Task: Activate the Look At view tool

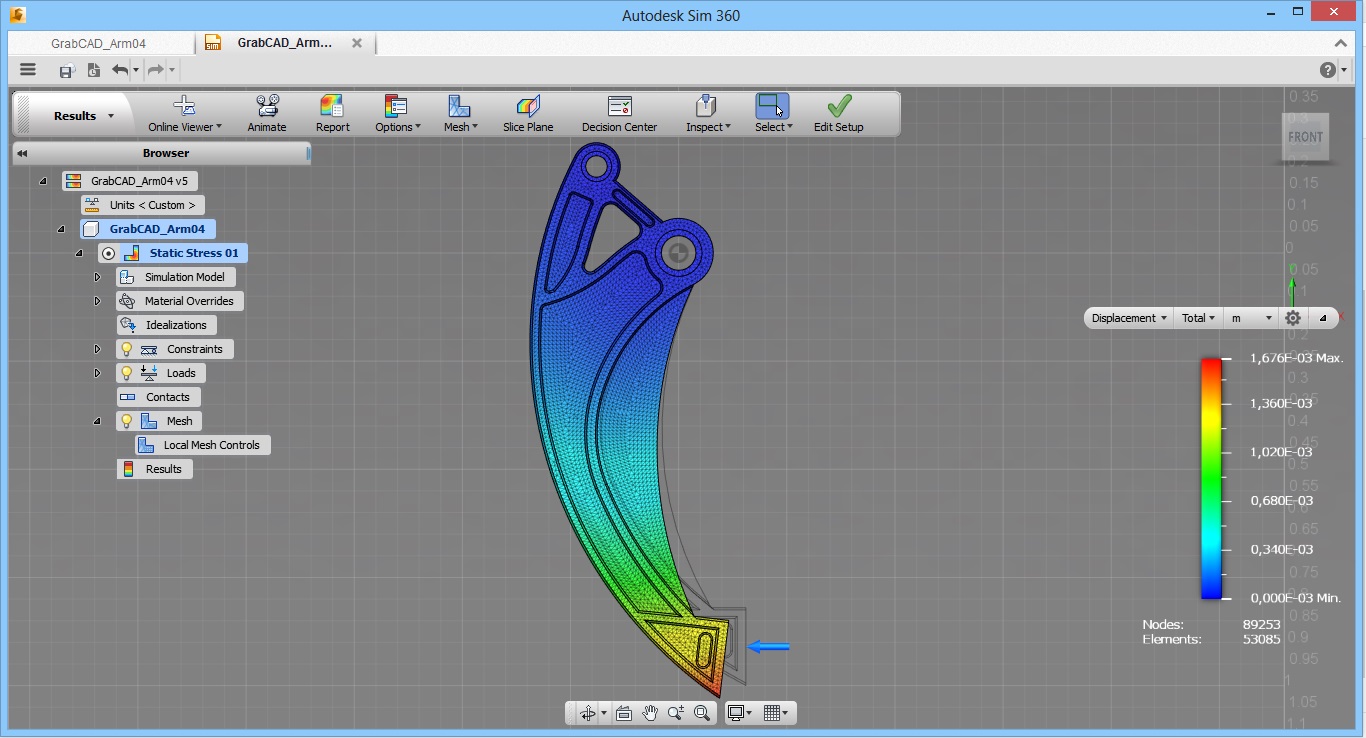Action: pos(624,713)
